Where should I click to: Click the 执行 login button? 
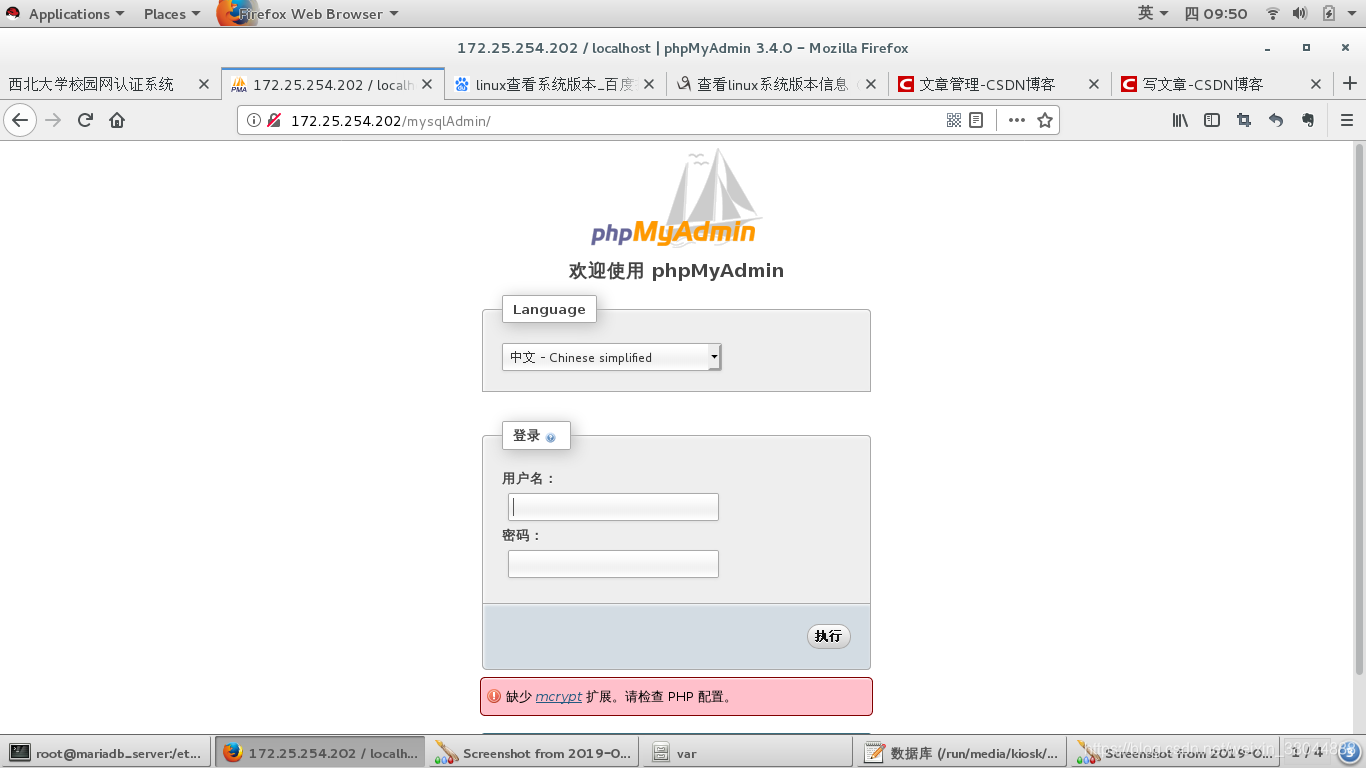click(828, 636)
